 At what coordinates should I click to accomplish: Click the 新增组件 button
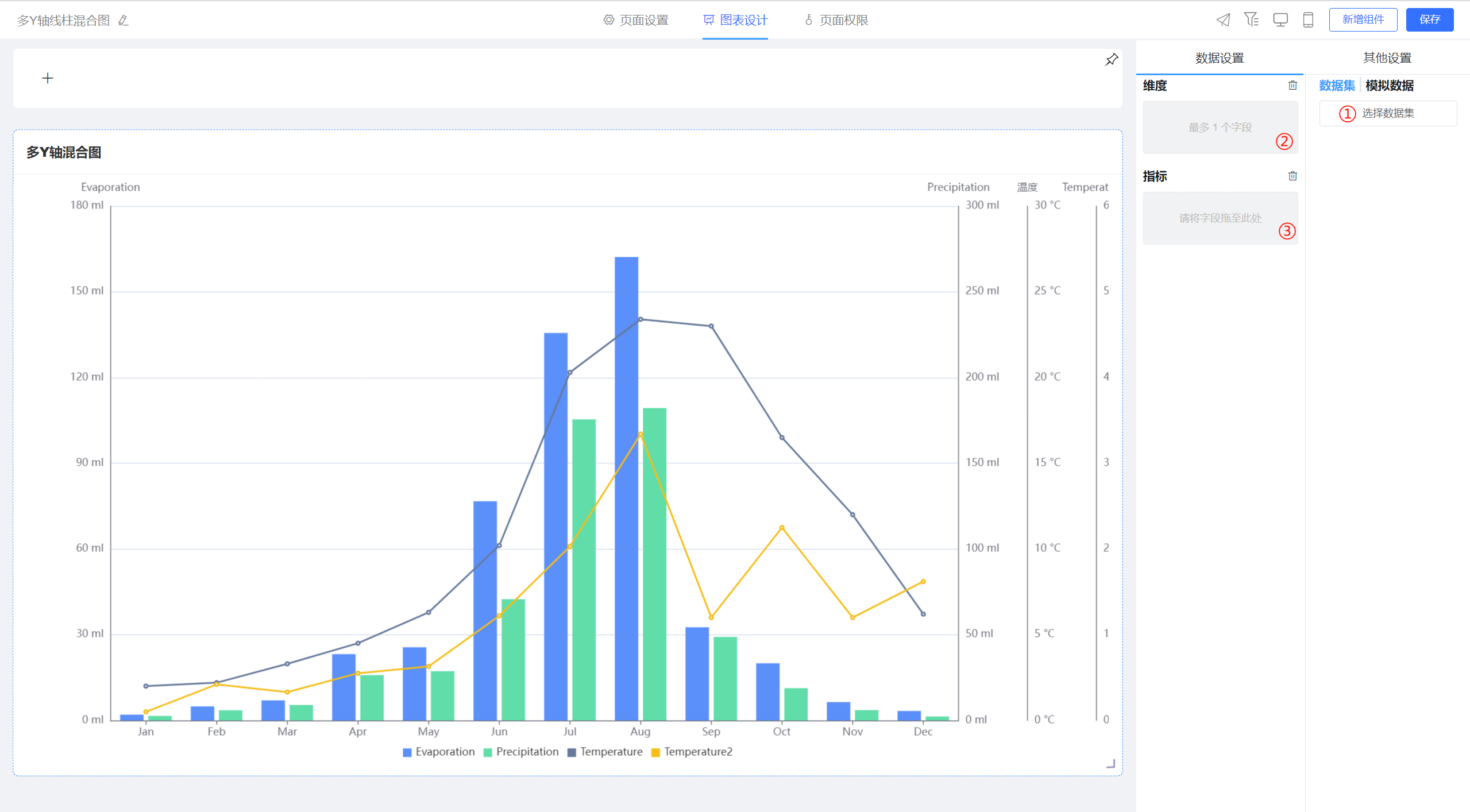point(1363,20)
